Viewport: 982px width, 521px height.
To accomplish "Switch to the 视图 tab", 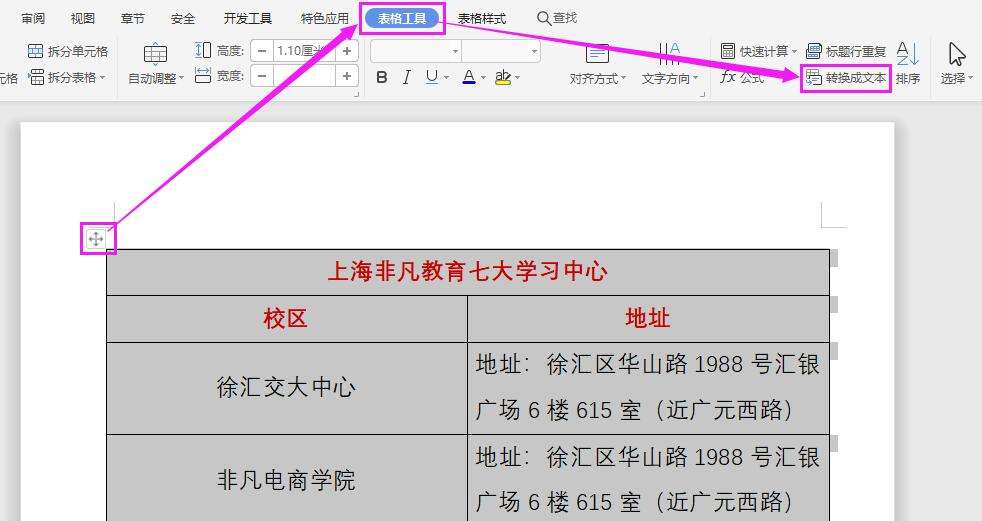I will (83, 19).
